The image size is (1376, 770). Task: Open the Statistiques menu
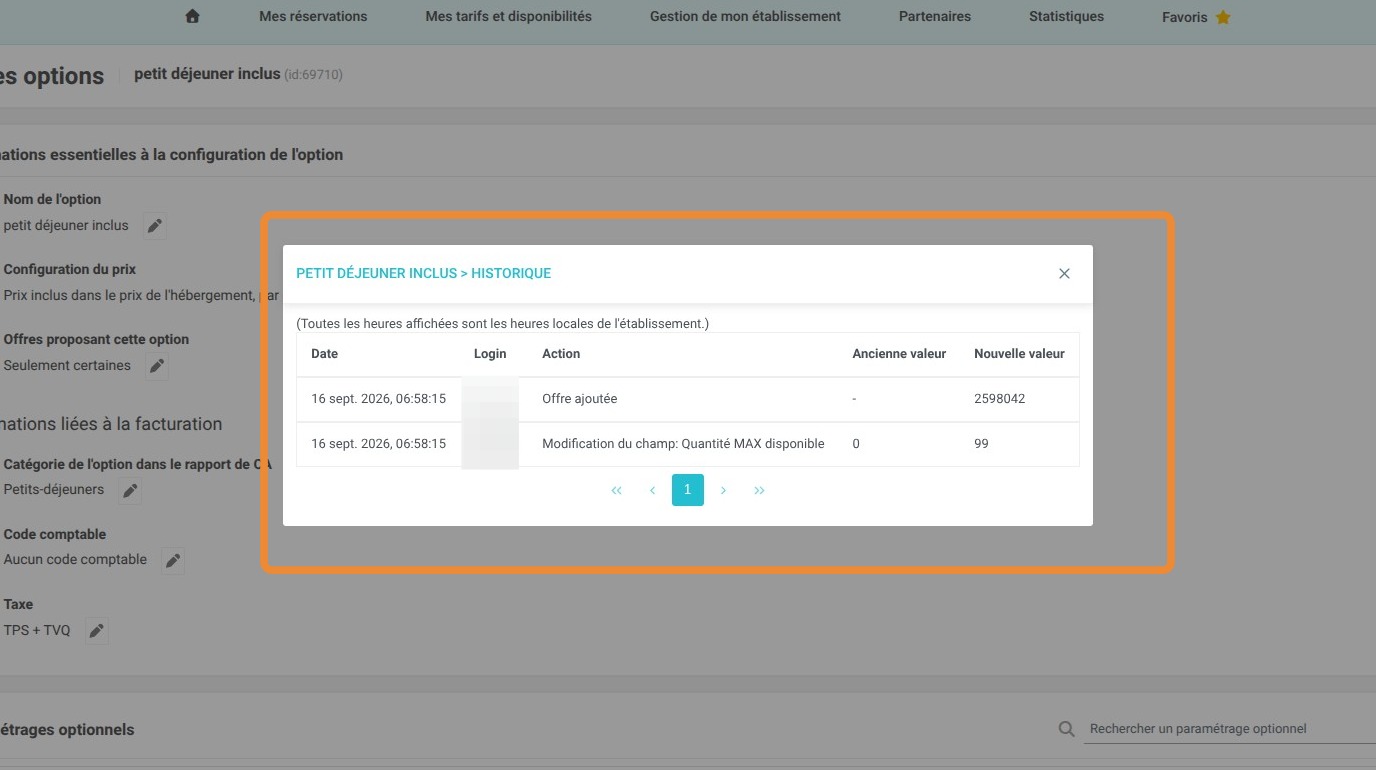click(x=1066, y=17)
